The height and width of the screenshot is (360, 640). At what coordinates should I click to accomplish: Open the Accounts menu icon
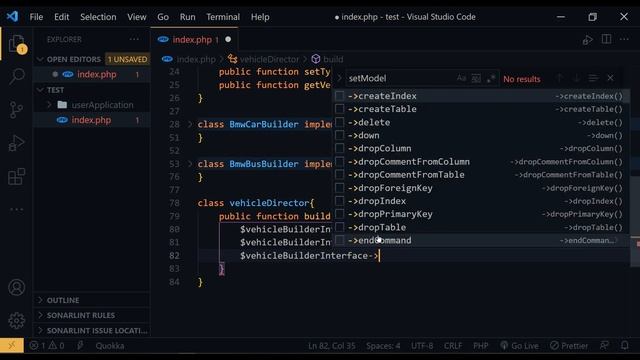tap(17, 288)
